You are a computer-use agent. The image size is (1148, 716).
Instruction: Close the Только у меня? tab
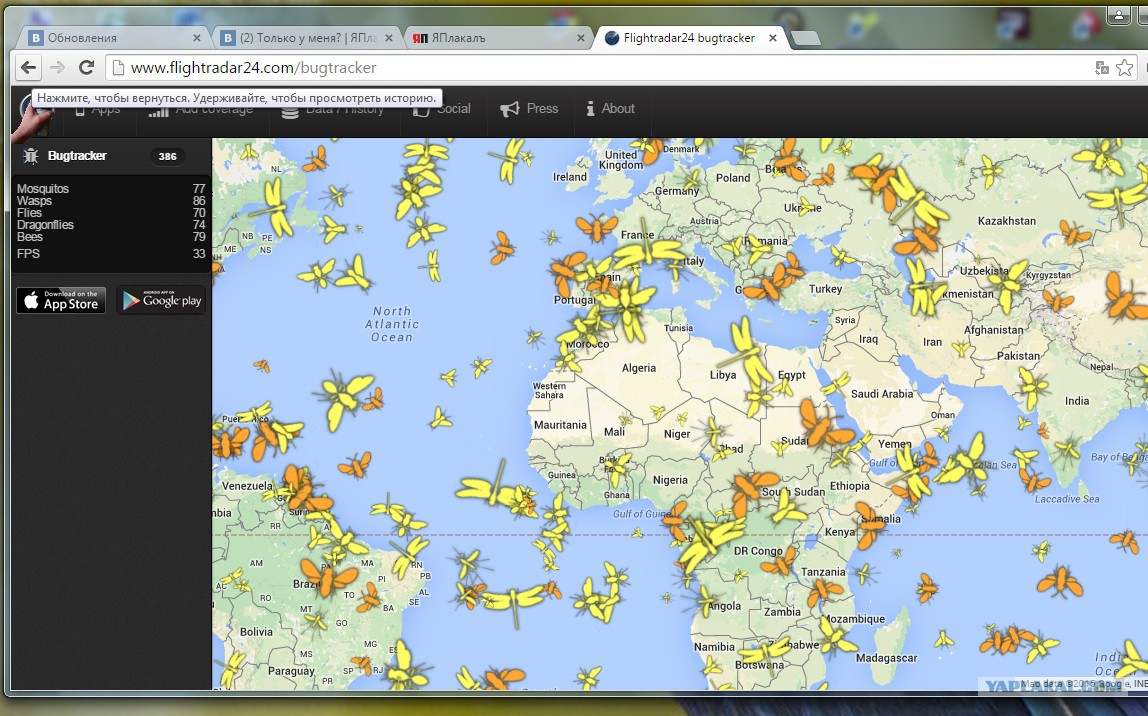[x=389, y=38]
